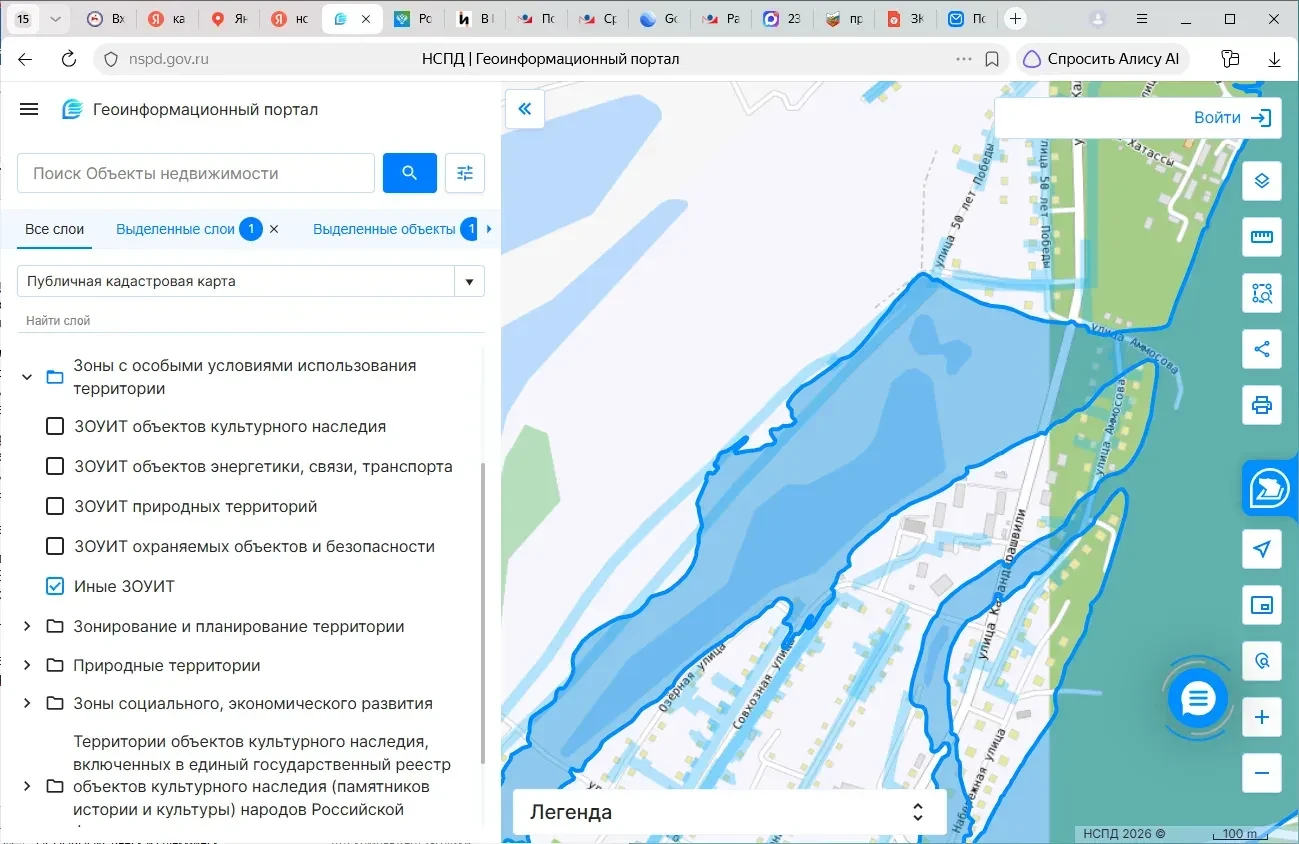Toggle the overview mini-map
This screenshot has width=1299, height=844.
1262,605
